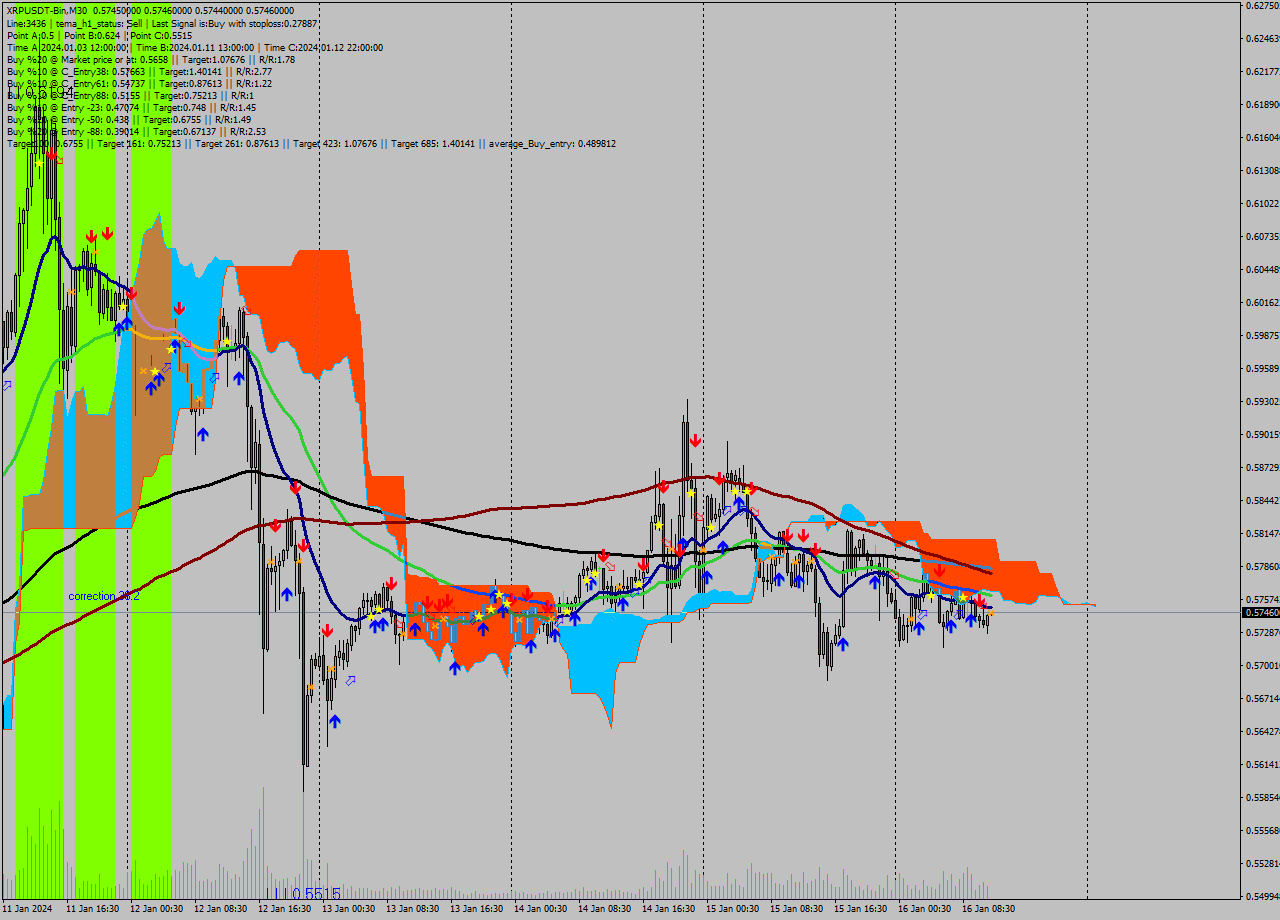Click the '12 Jan 16:30' time axis label

[285, 909]
